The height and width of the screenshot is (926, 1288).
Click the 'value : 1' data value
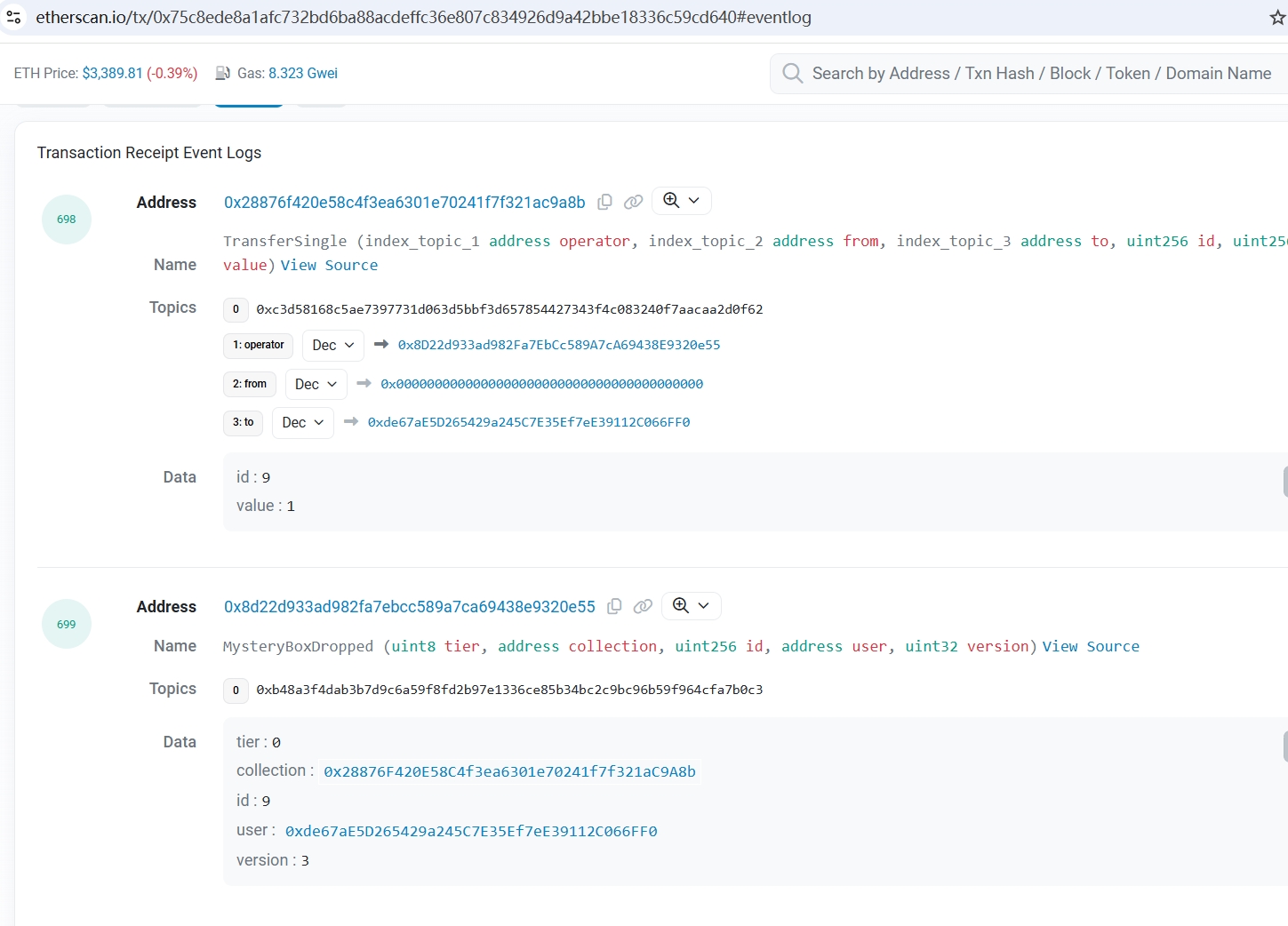[x=266, y=506]
